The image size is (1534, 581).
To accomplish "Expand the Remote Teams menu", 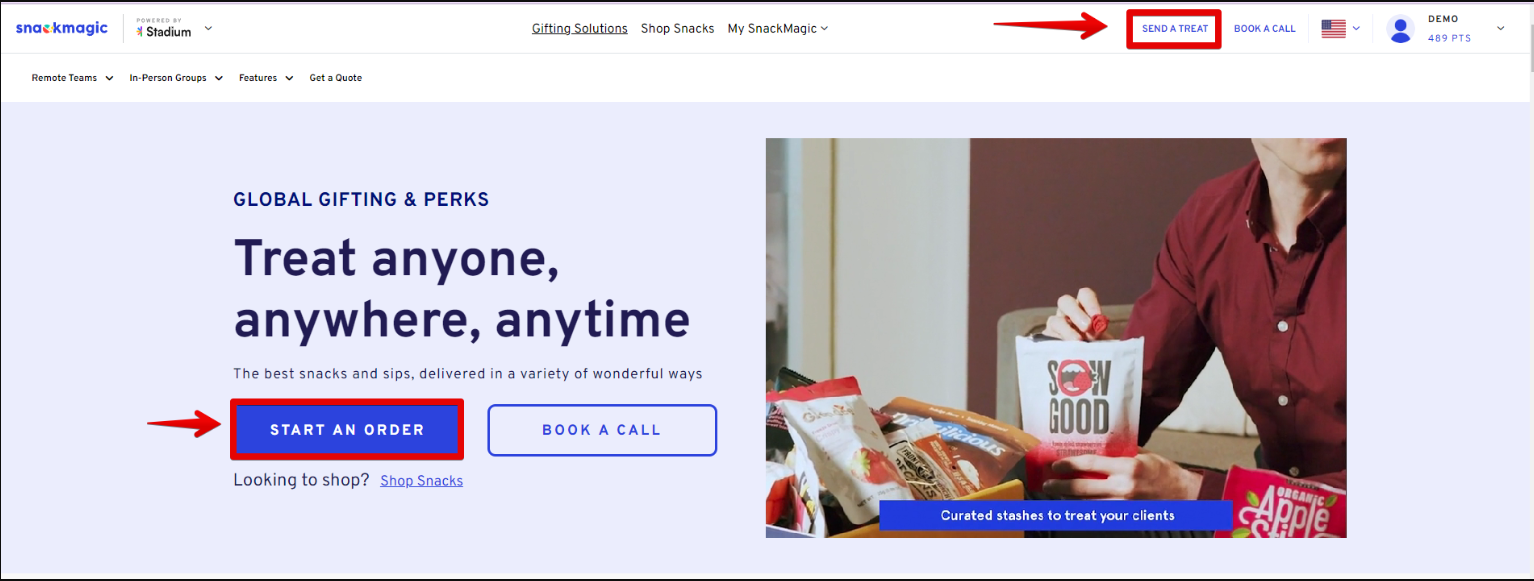I will pos(72,78).
